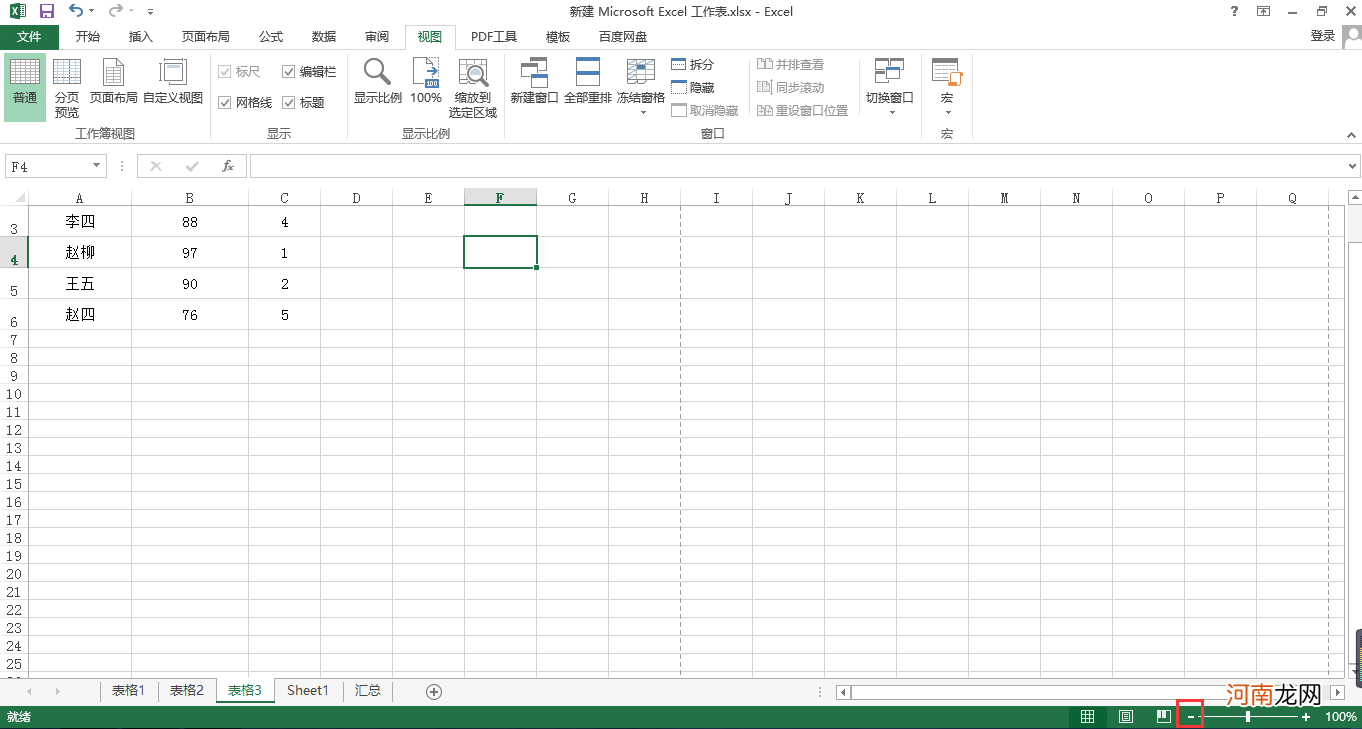The width and height of the screenshot is (1362, 729).
Task: Click the zoom in plus button
Action: pos(1306,717)
